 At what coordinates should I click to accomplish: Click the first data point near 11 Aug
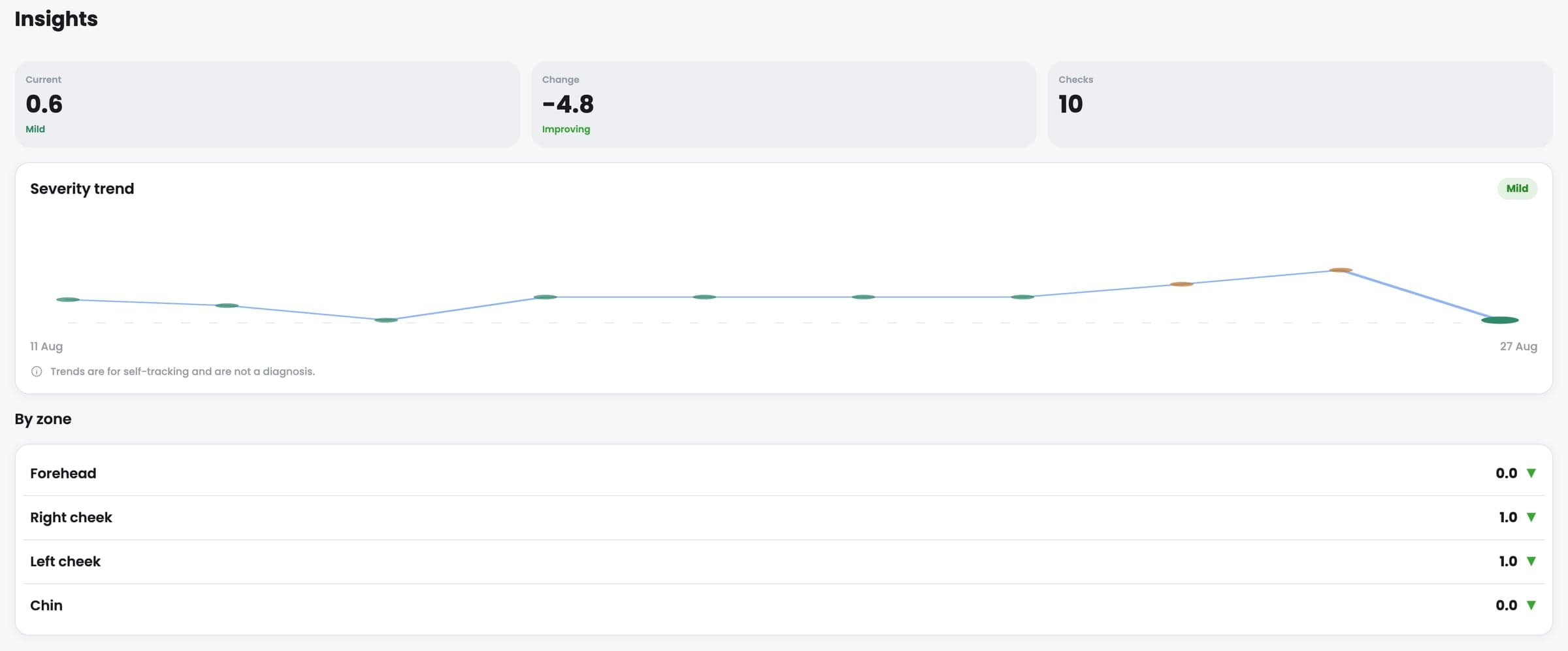[x=68, y=299]
